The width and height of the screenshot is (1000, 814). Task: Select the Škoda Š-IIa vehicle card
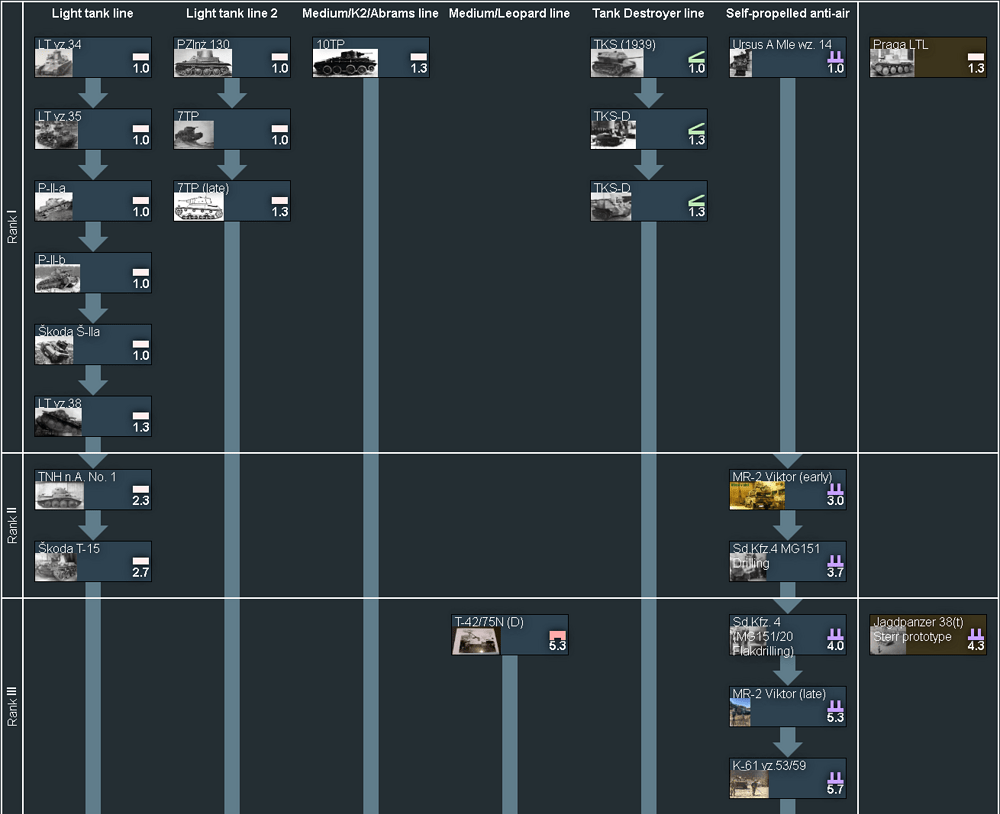point(93,344)
